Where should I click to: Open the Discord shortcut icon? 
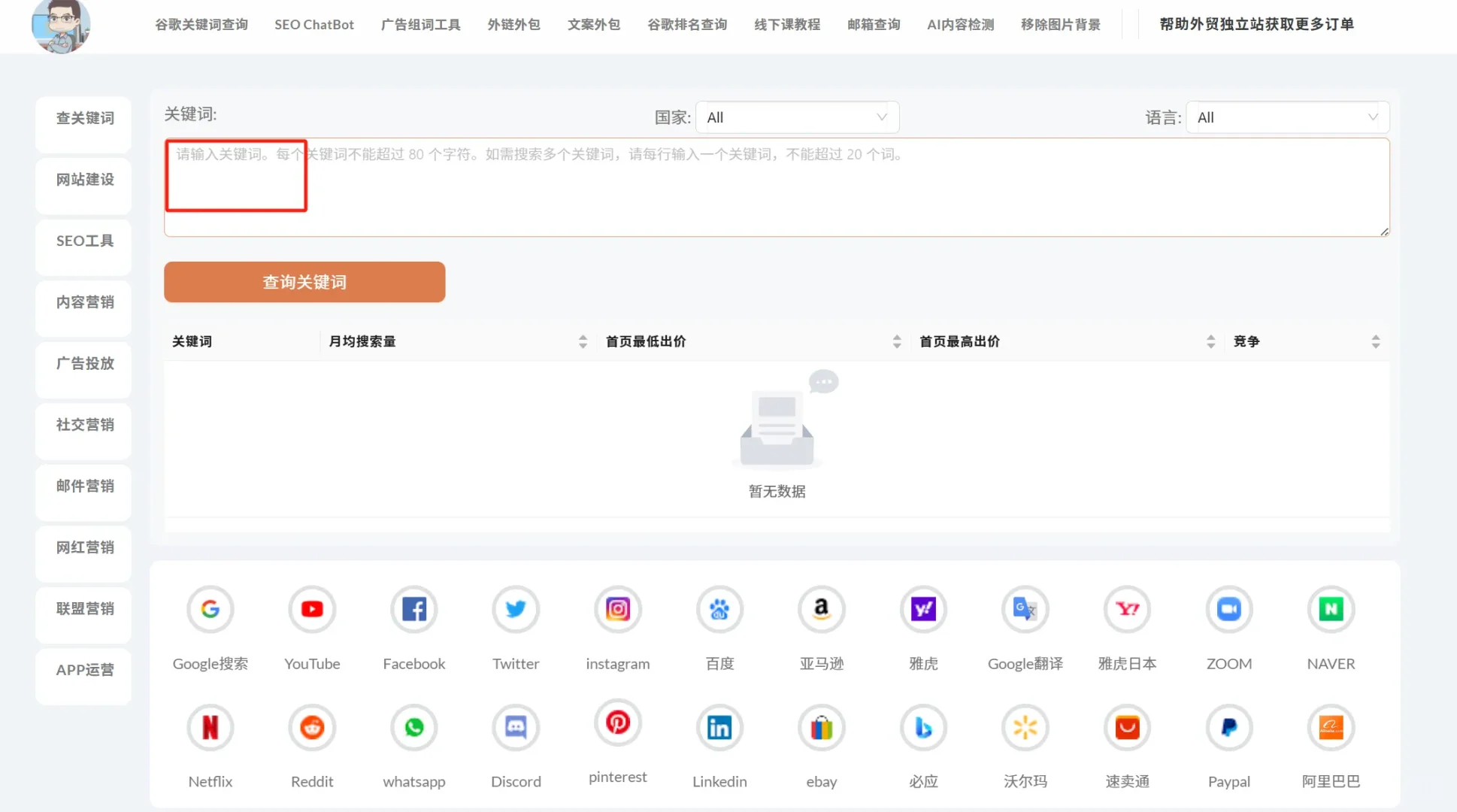(x=516, y=727)
